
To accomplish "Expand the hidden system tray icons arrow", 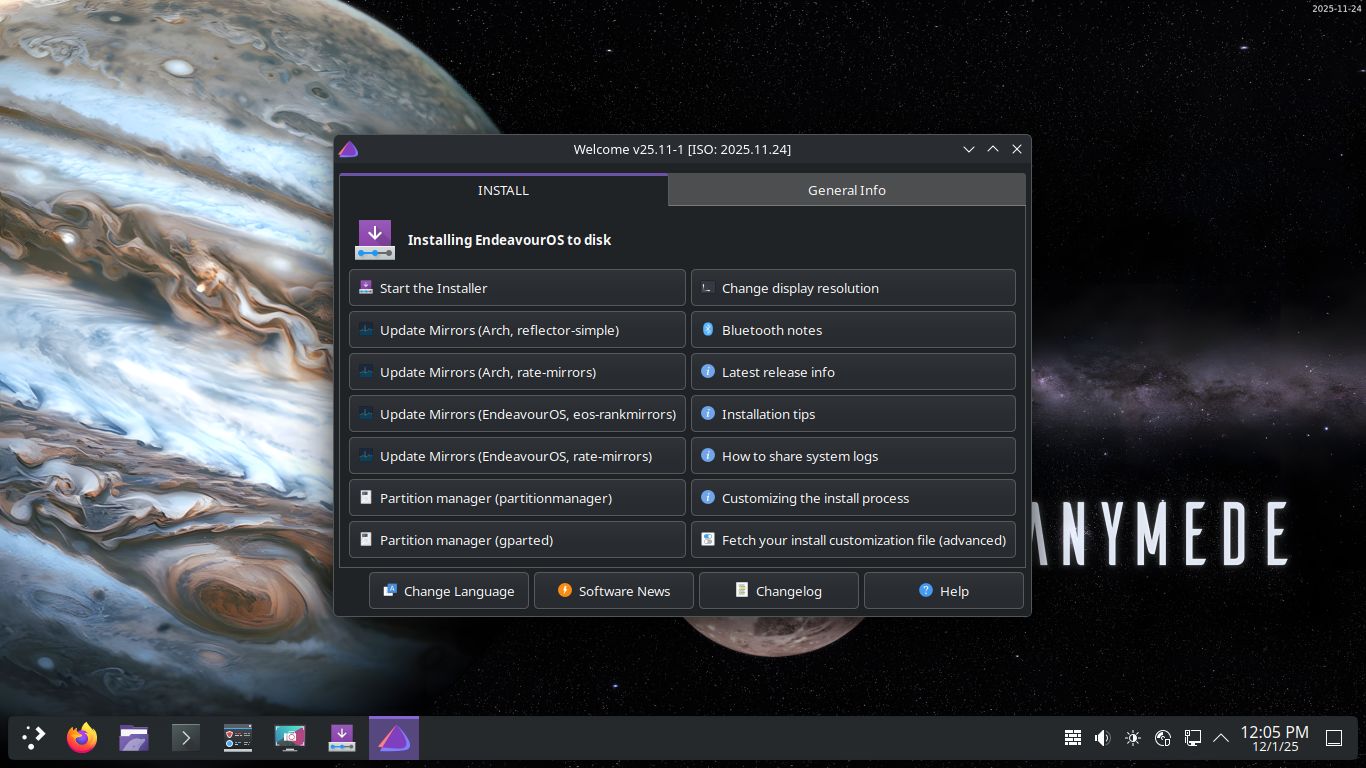I will (1221, 738).
